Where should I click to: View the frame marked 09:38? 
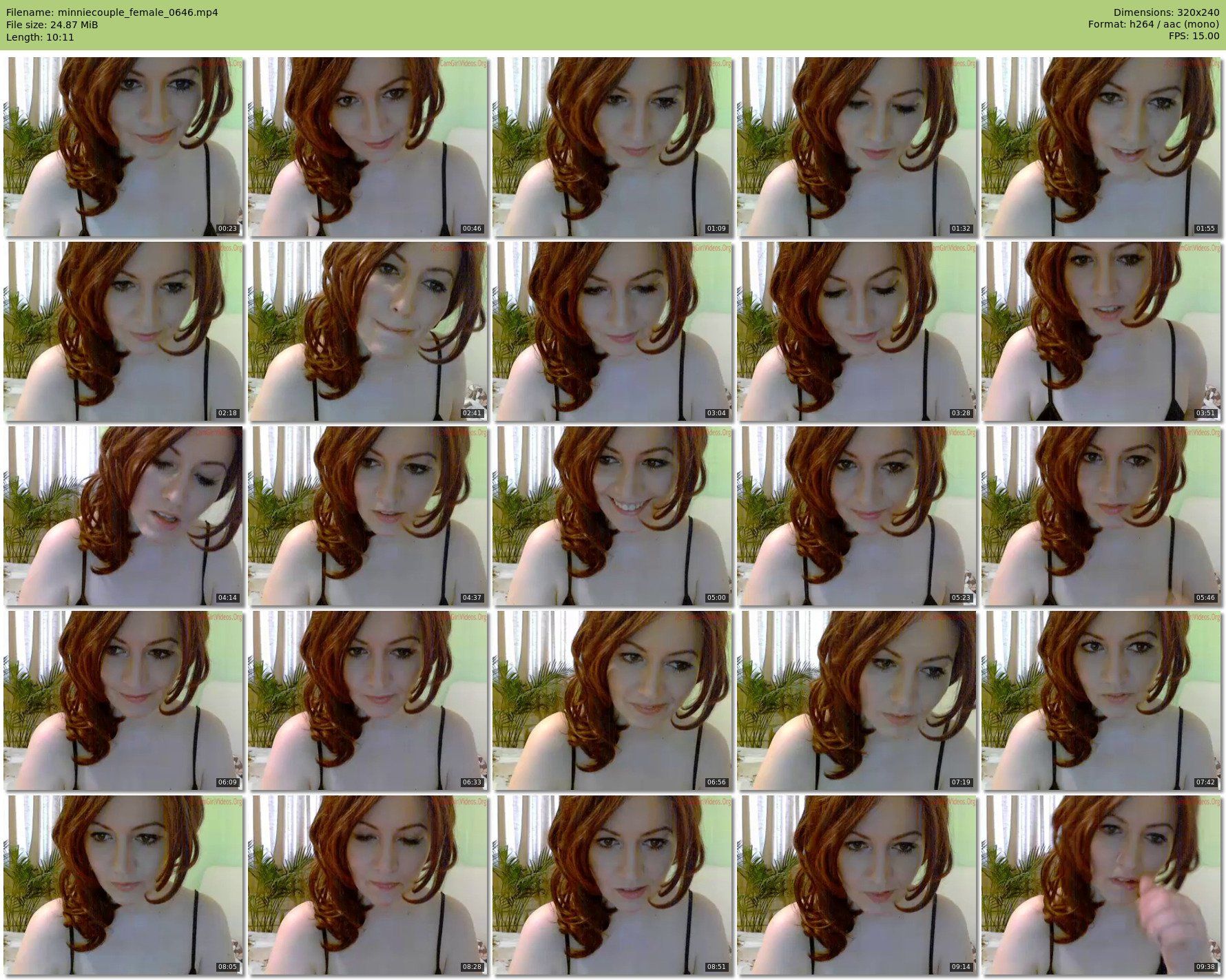tap(1101, 885)
